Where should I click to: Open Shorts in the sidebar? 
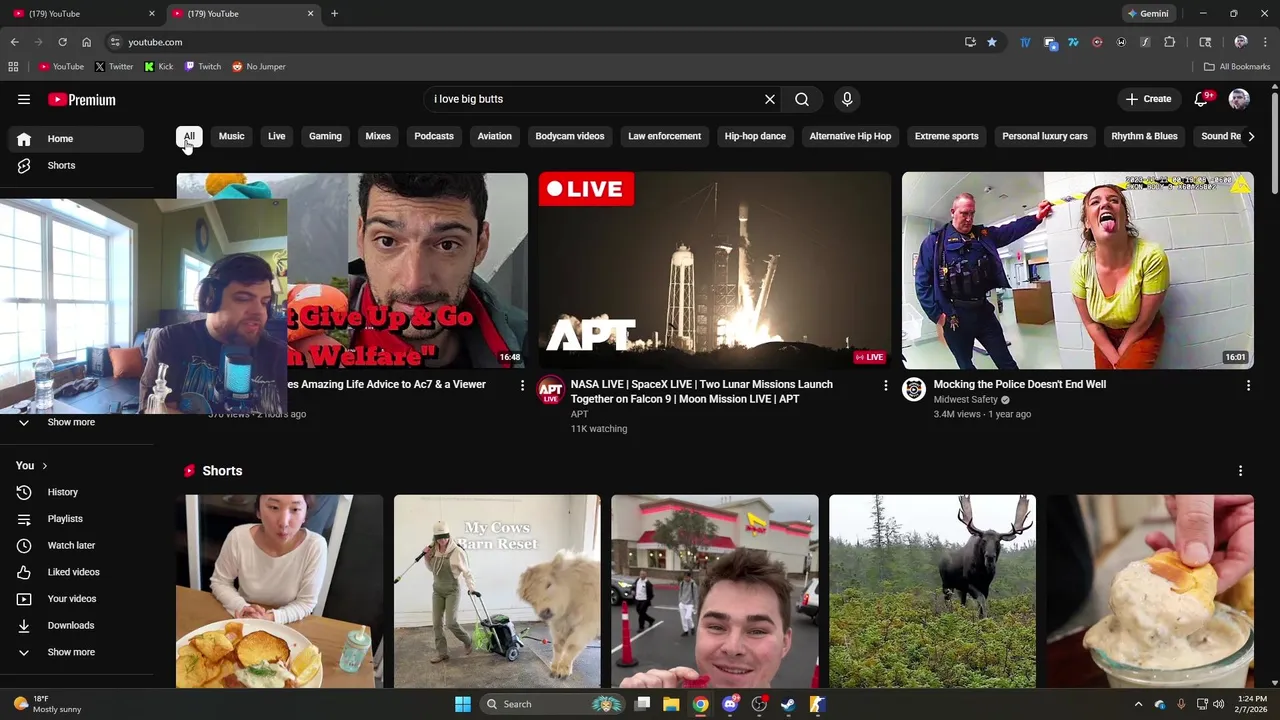pyautogui.click(x=78, y=165)
